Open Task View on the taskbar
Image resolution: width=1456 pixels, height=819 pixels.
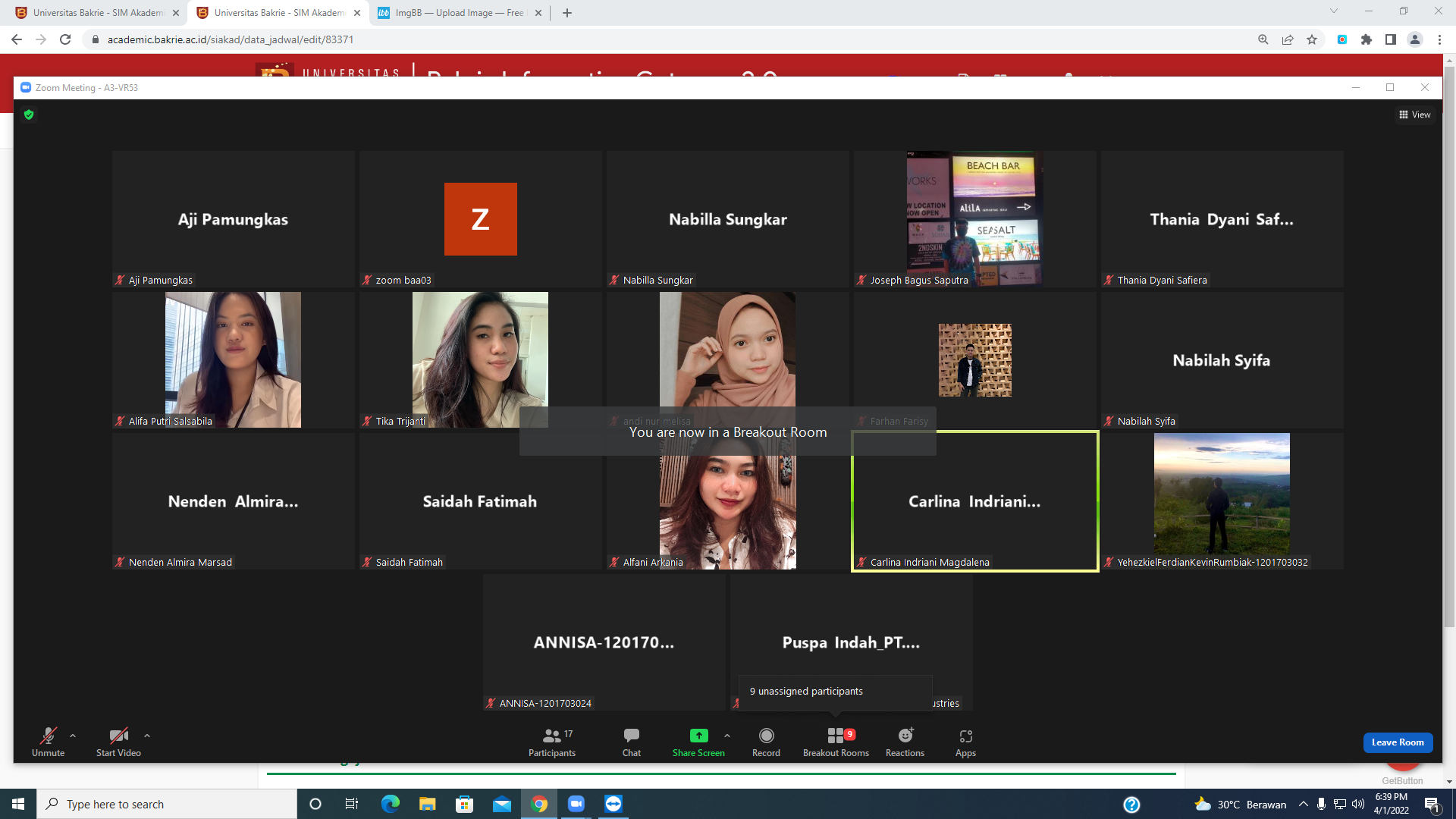352,804
